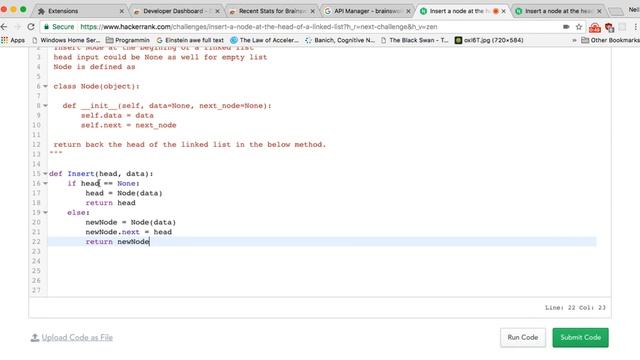Click the code line 'if head == None:'
The width and height of the screenshot is (640, 360).
[104, 183]
